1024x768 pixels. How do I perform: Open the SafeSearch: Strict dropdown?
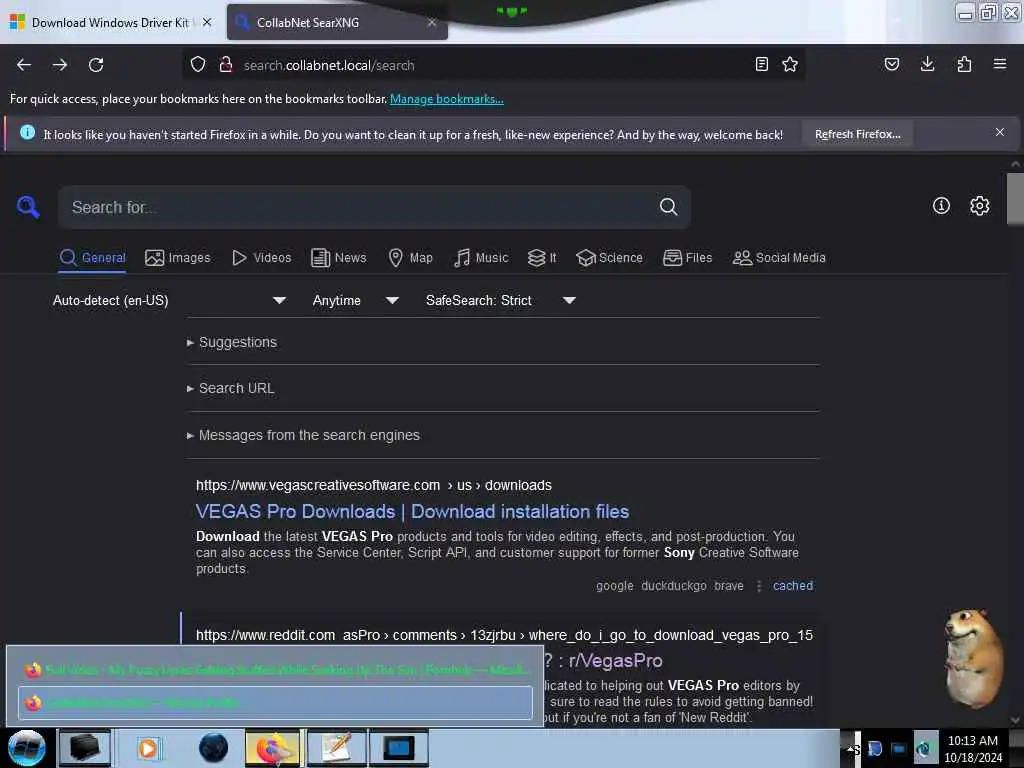tap(500, 300)
